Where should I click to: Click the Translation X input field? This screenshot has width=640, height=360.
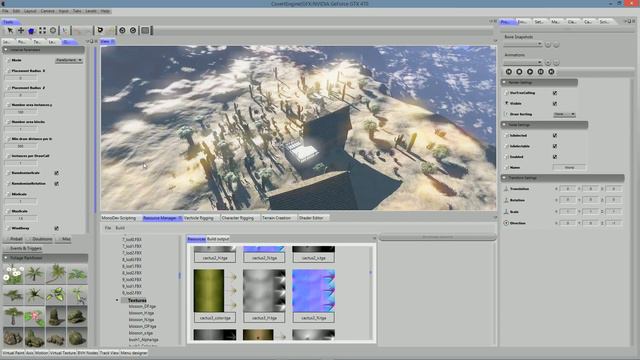pos(567,189)
